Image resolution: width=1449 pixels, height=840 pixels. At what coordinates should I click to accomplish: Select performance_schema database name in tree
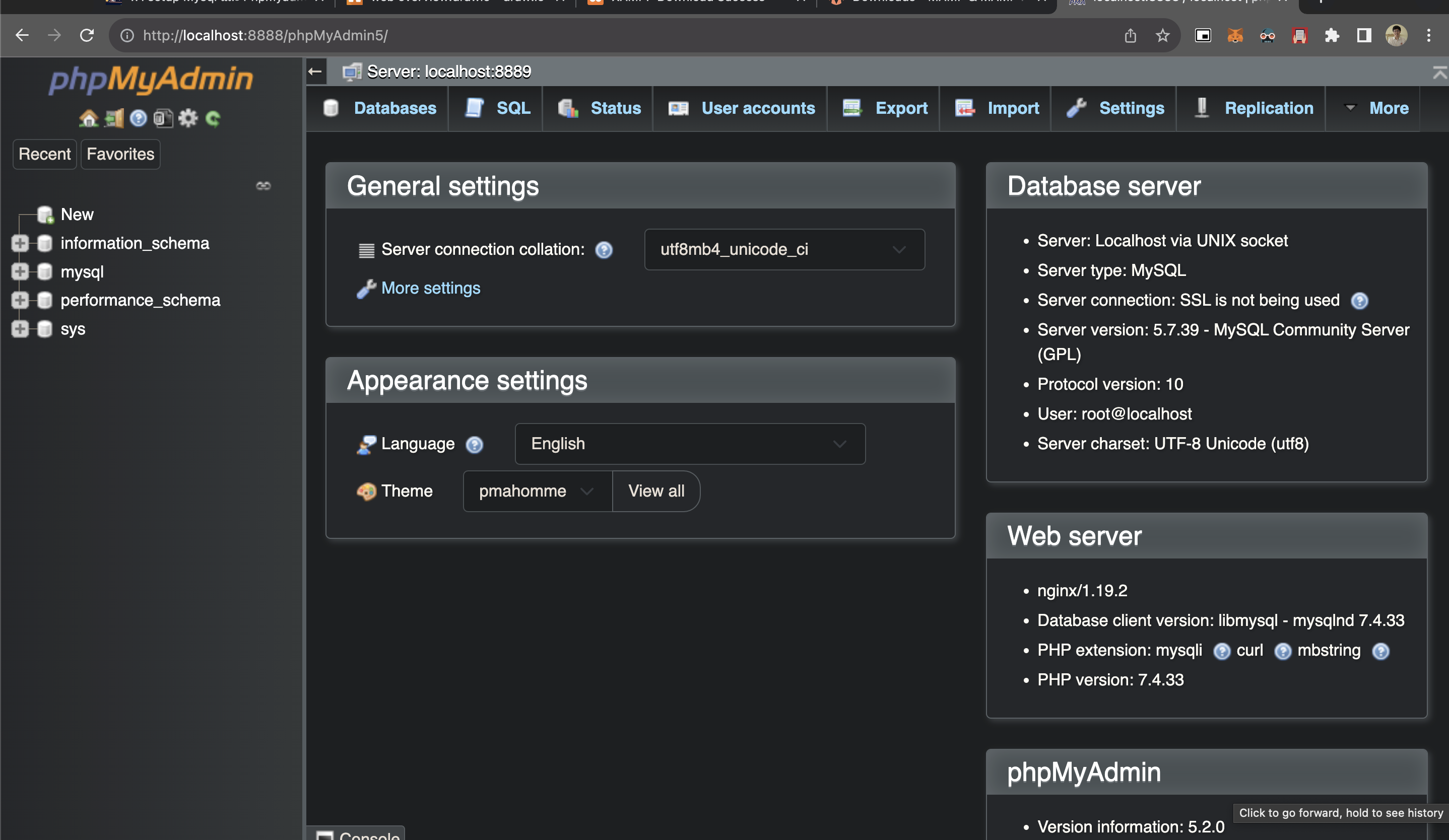(x=140, y=301)
